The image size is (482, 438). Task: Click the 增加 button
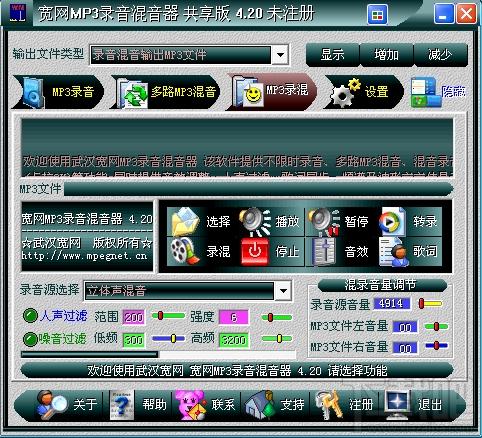[x=387, y=55]
